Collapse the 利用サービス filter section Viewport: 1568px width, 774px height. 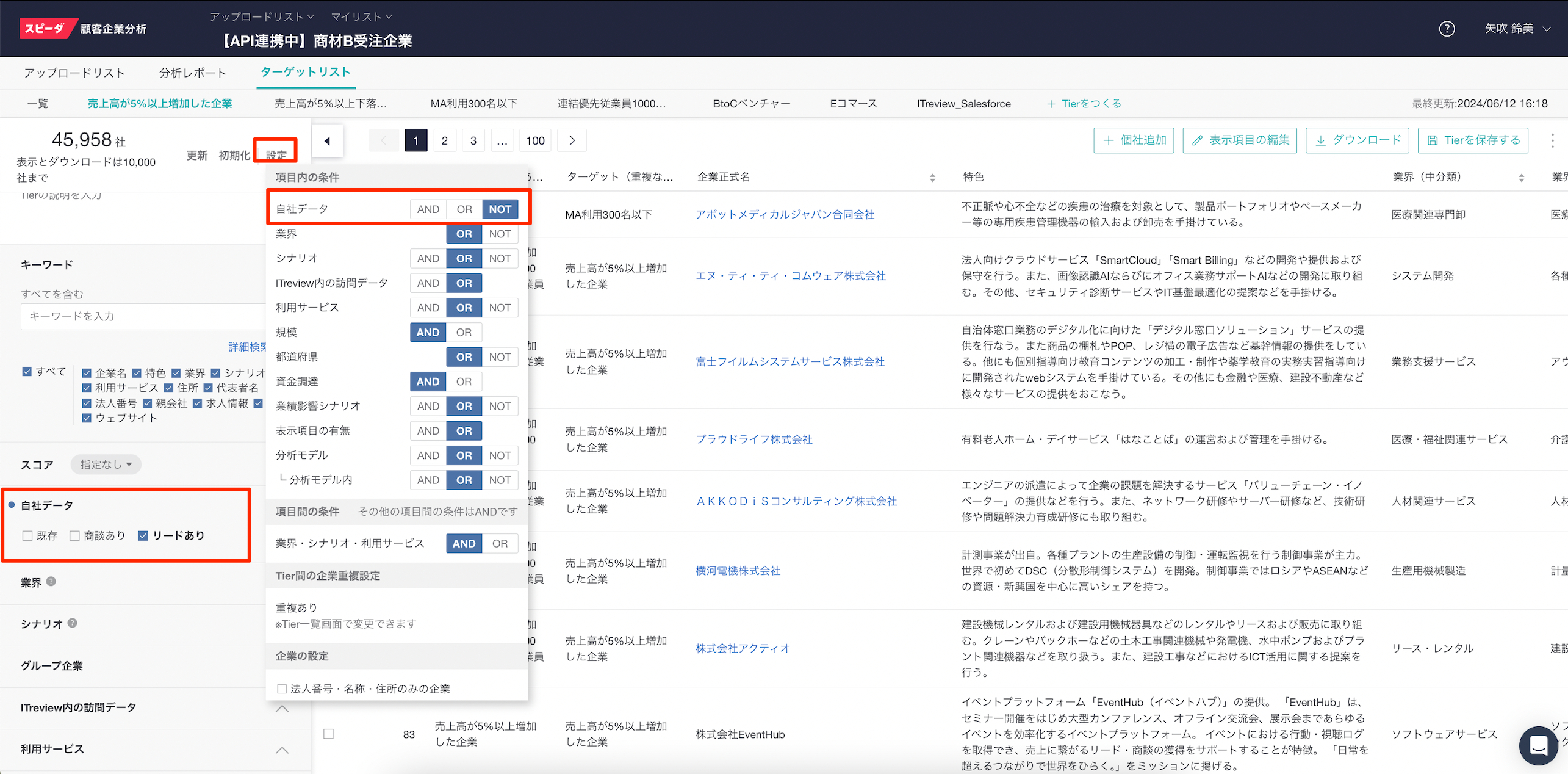282,750
